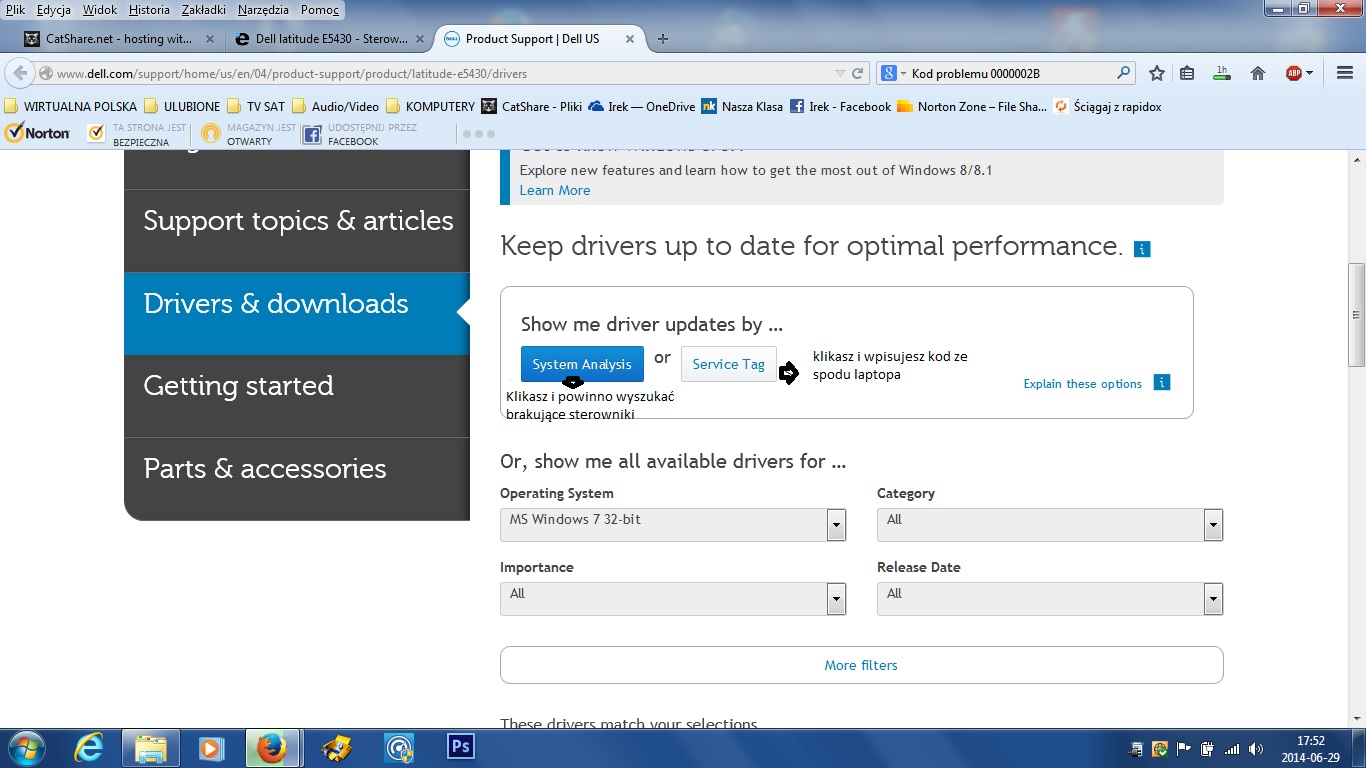
Task: Open the Firefox hamburger menu
Action: click(x=1345, y=73)
